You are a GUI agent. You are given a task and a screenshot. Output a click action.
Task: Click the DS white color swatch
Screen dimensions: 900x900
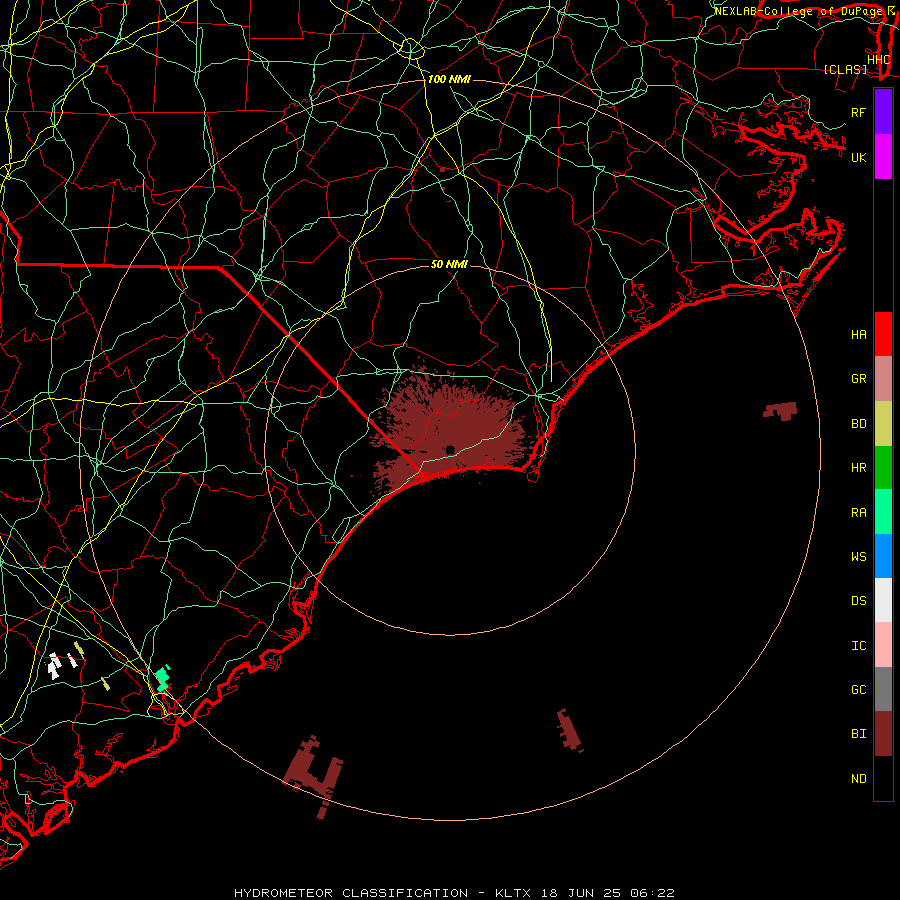click(883, 600)
